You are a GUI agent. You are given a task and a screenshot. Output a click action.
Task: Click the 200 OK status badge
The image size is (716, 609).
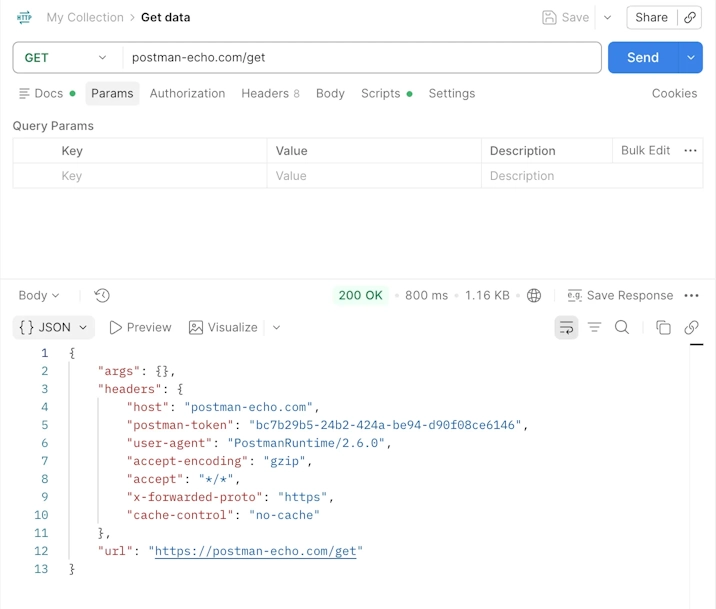[x=360, y=295]
